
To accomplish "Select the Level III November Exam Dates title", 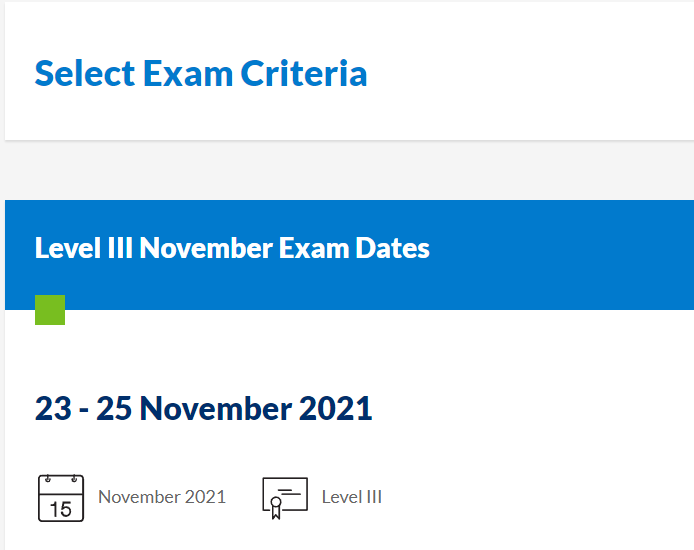I will click(232, 248).
